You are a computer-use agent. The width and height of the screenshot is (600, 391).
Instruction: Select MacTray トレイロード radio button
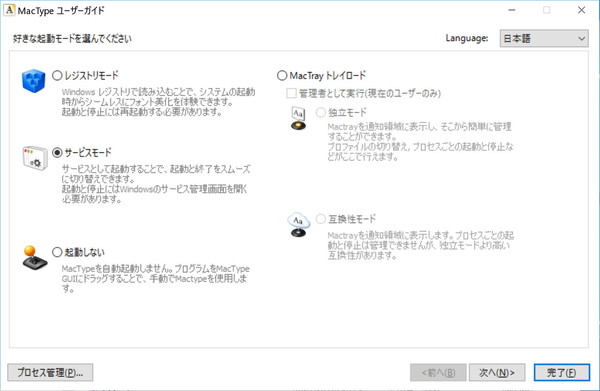[x=282, y=75]
